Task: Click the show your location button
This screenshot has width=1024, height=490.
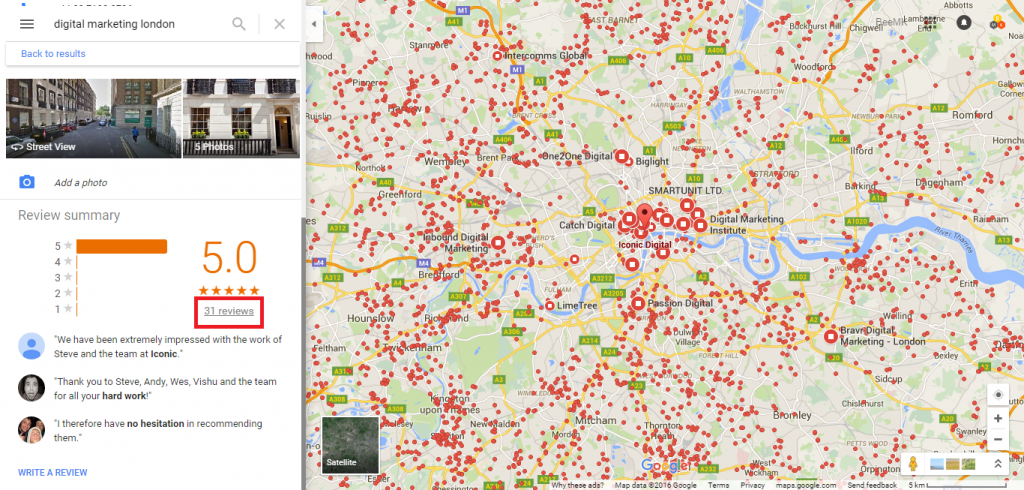Action: click(998, 395)
